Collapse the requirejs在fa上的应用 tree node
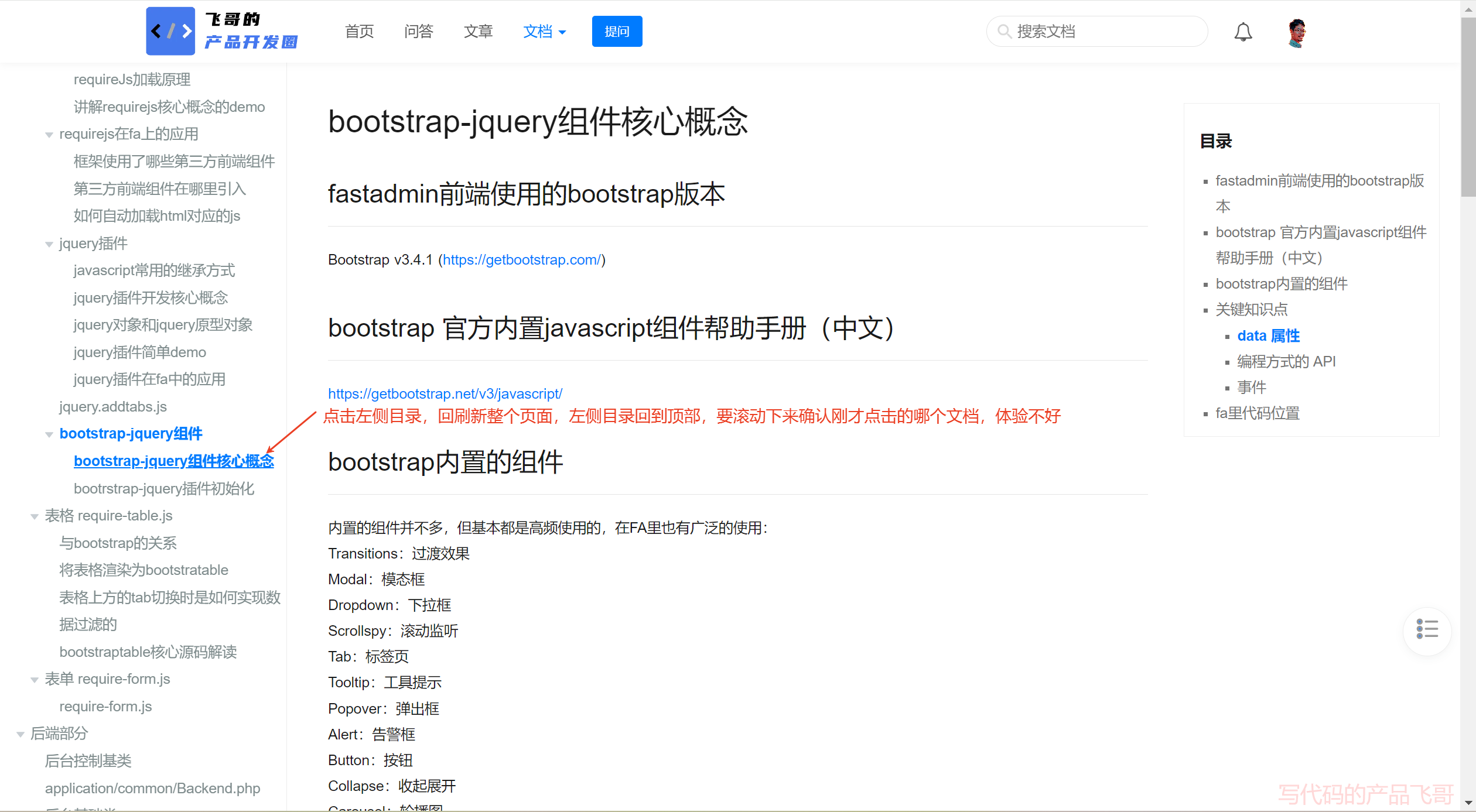Image resolution: width=1476 pixels, height=812 pixels. (x=49, y=135)
